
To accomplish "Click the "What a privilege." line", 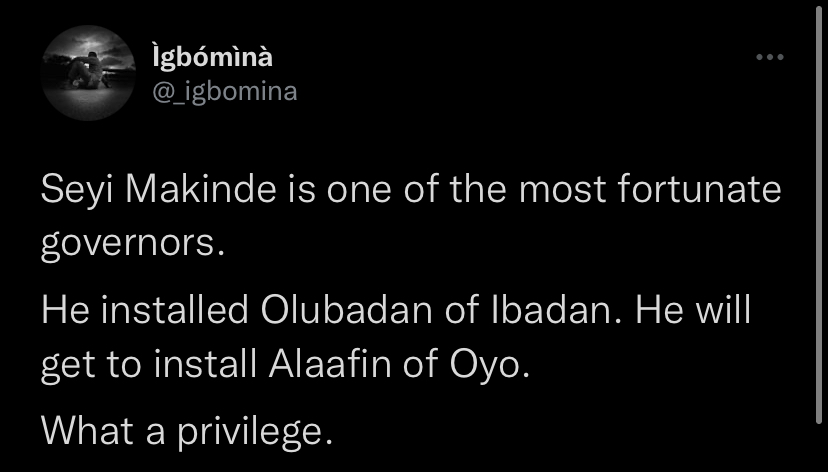I will tap(185, 431).
